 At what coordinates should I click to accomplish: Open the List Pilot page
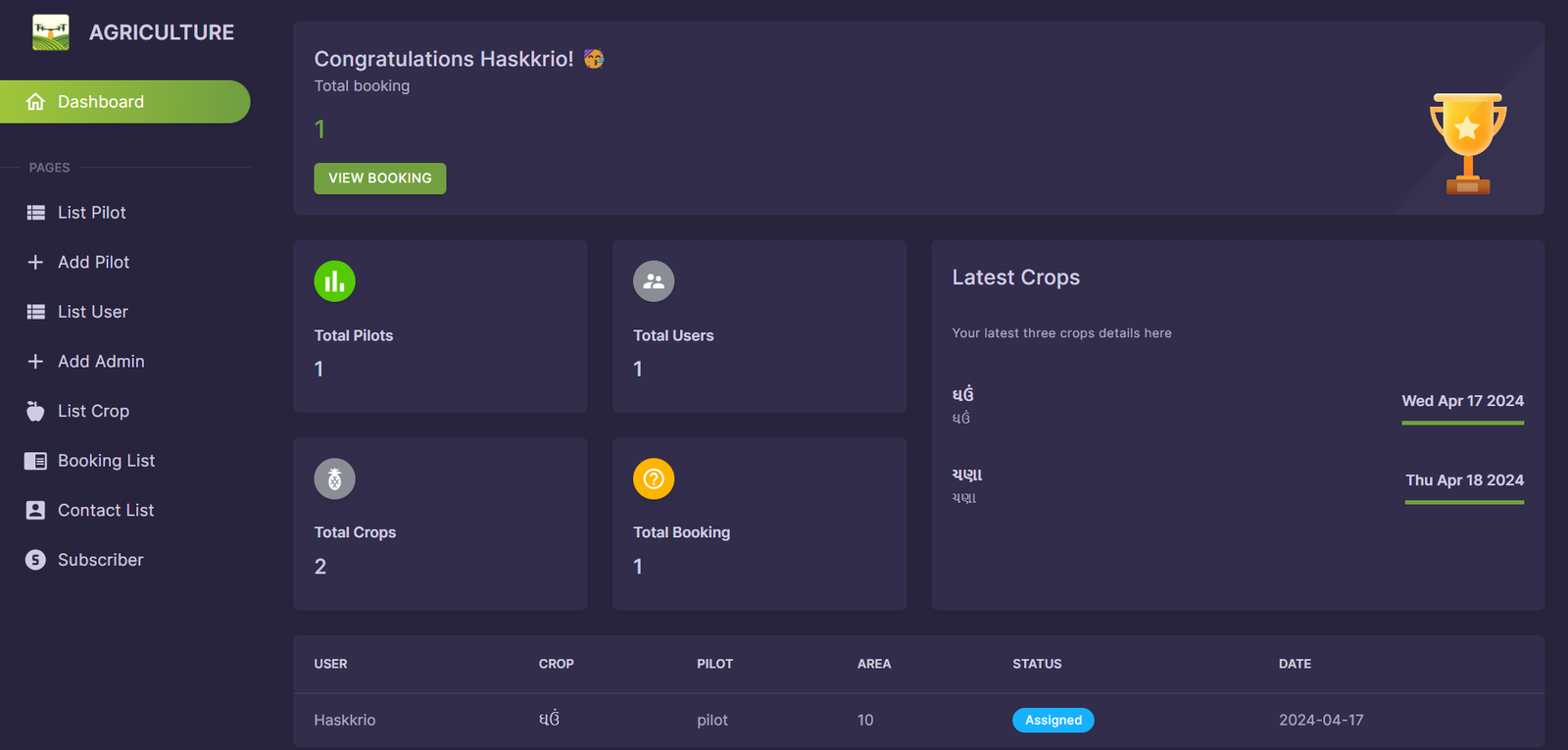(91, 213)
